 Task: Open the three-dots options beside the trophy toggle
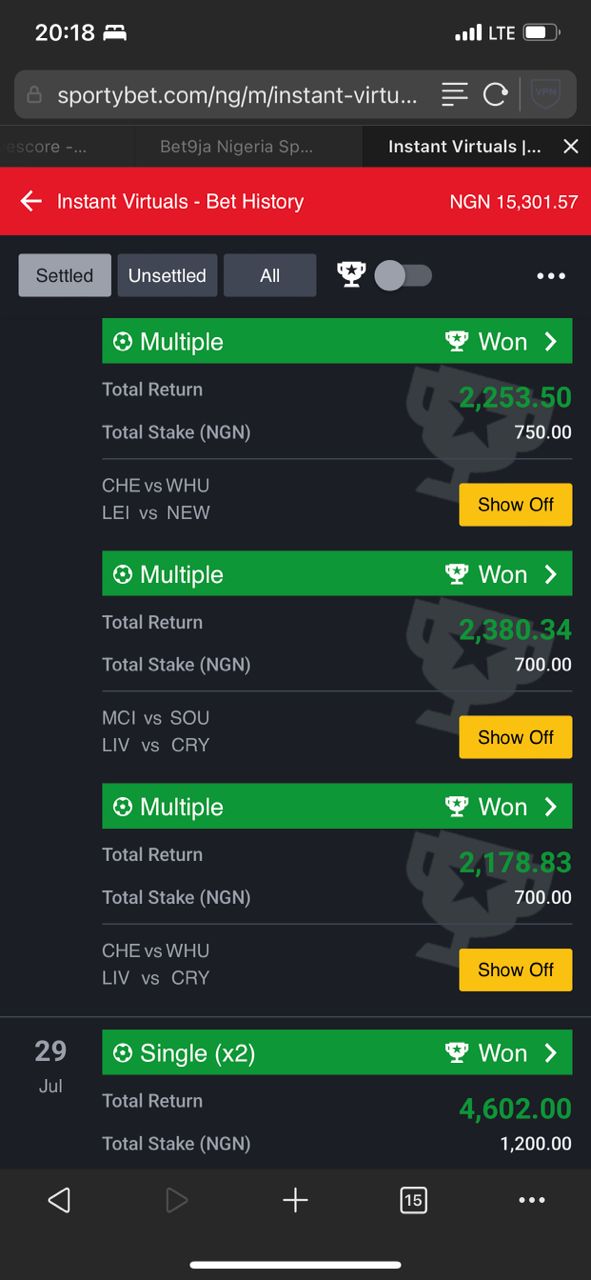pos(551,276)
